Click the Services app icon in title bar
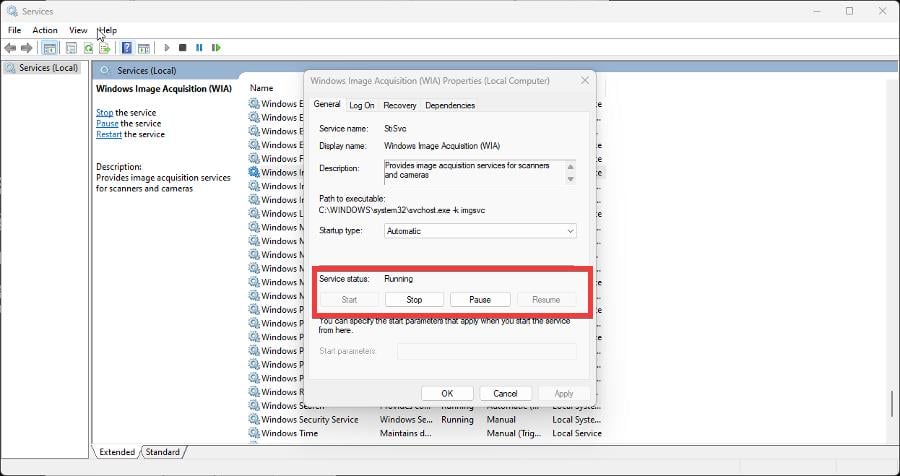Viewport: 900px width, 476px height. [12, 11]
